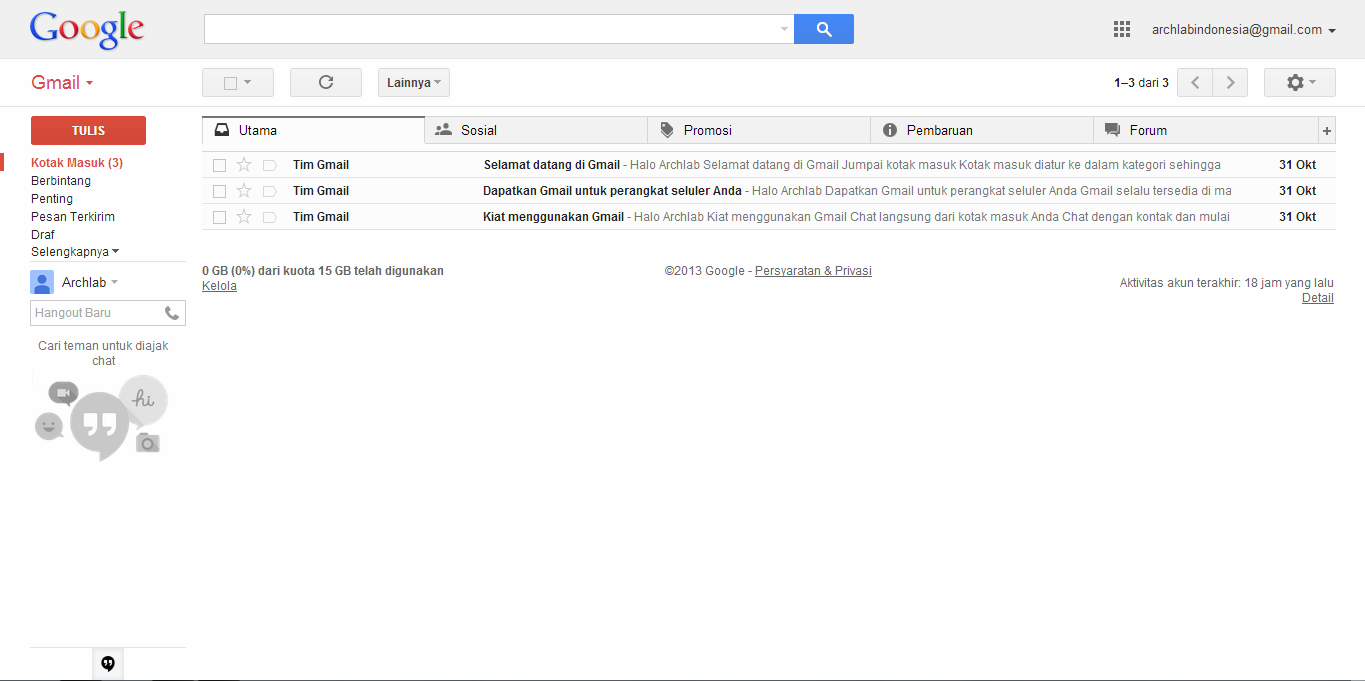1365x681 pixels.
Task: Tick the 'Kiat menggunakan Gmail' checkbox
Action: coord(219,217)
